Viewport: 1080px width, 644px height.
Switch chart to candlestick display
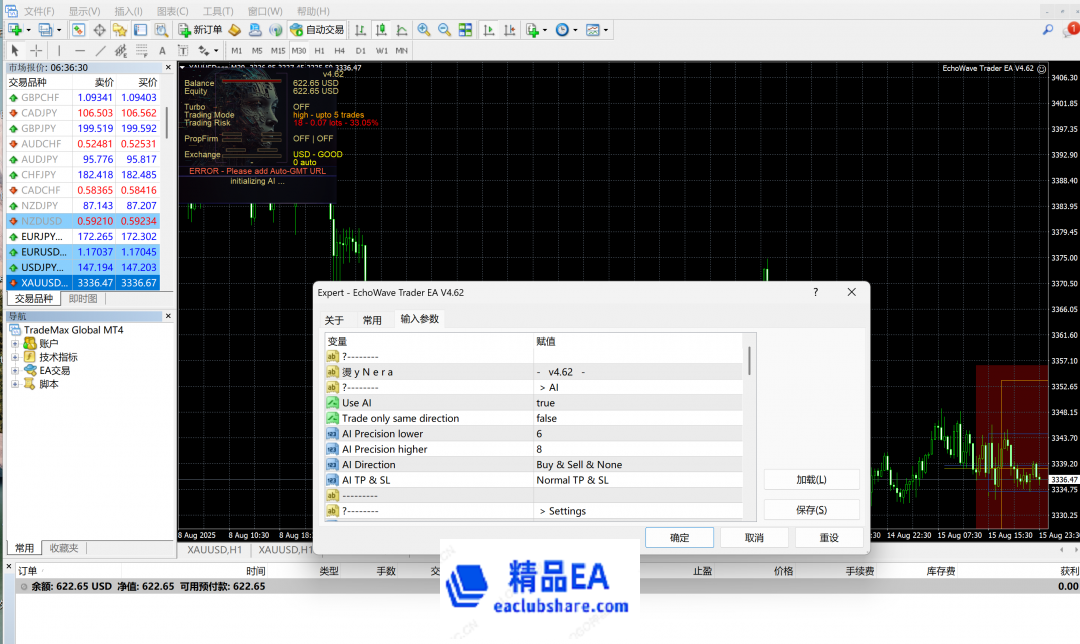[381, 30]
